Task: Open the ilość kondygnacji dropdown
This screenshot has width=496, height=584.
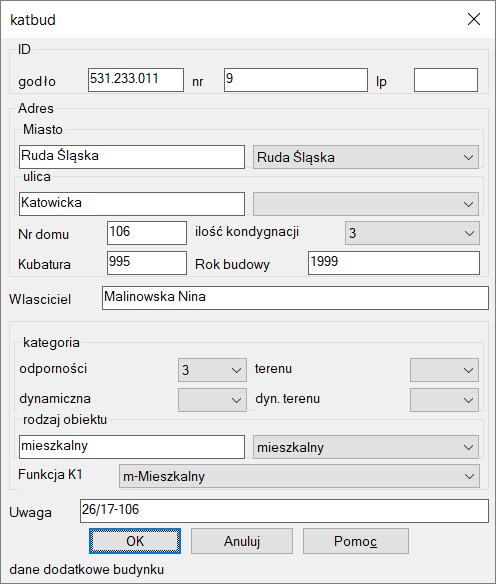Action: point(412,233)
